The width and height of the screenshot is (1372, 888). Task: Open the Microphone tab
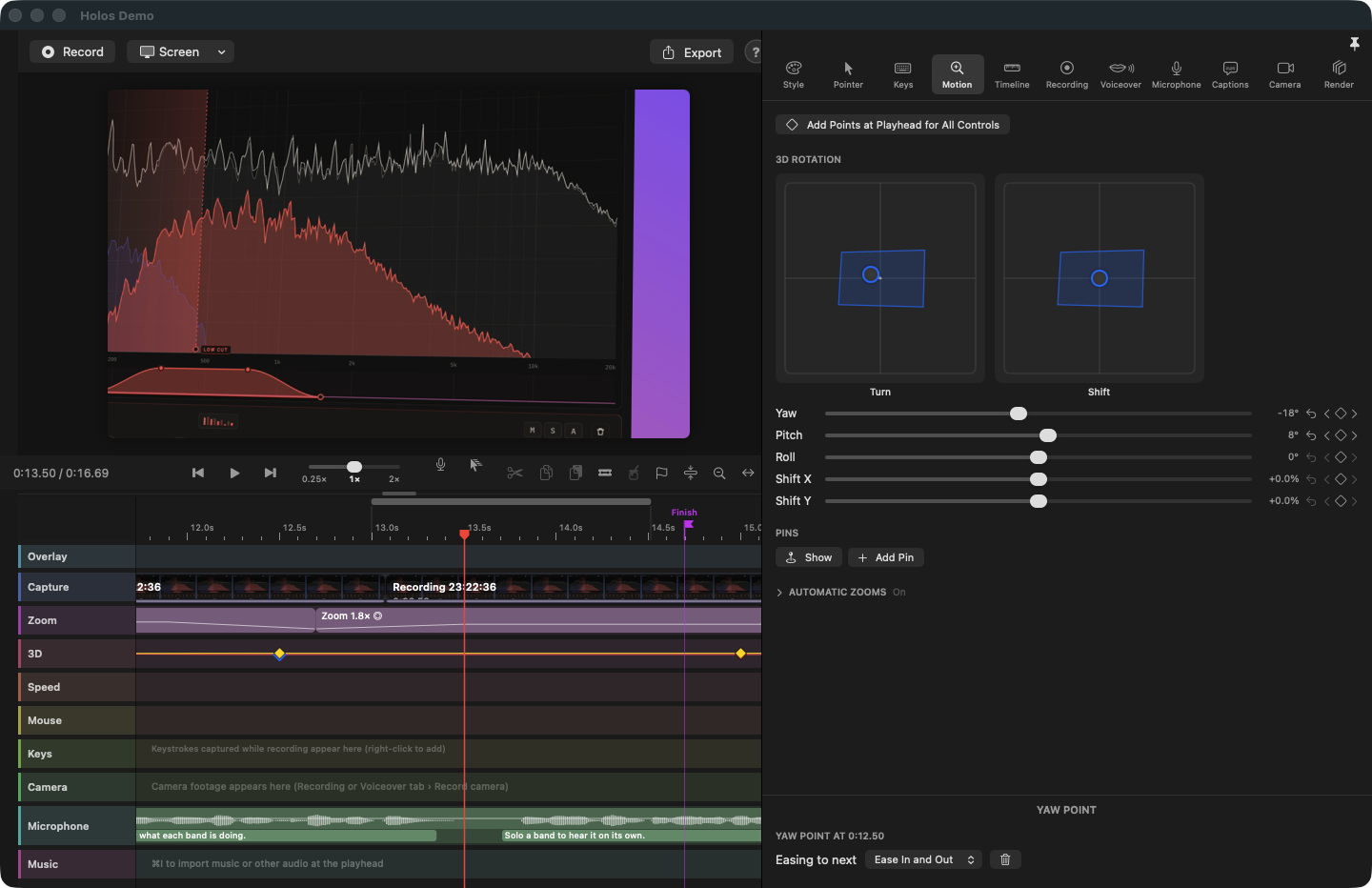(1177, 74)
